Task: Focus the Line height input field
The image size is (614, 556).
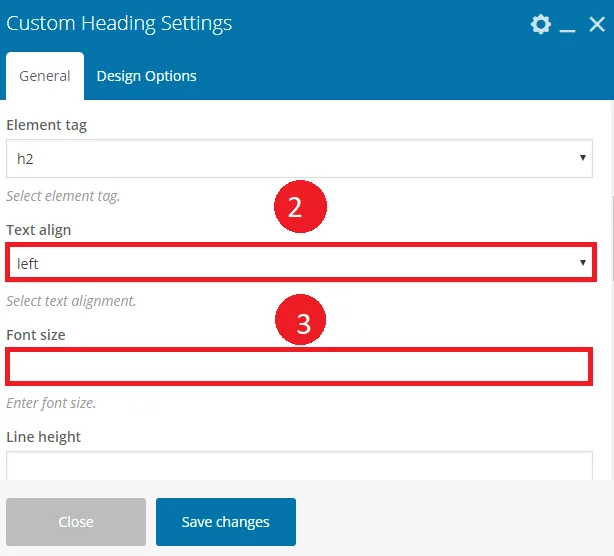Action: pos(299,466)
